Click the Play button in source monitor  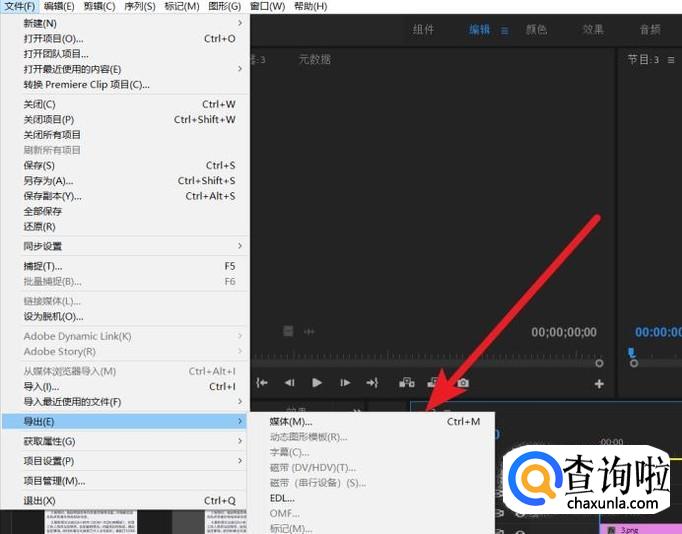point(317,382)
